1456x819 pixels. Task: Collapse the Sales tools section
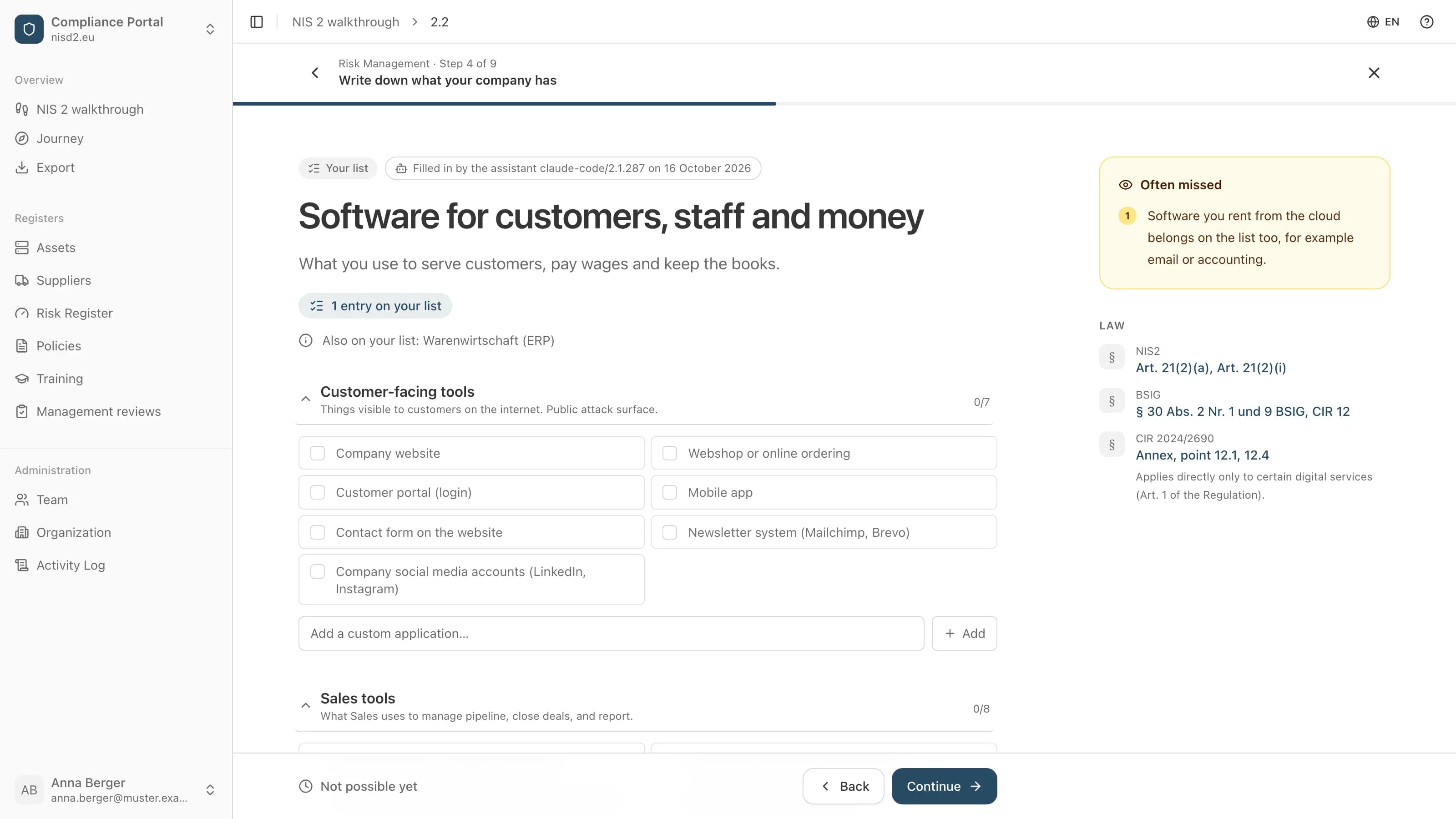click(x=306, y=705)
